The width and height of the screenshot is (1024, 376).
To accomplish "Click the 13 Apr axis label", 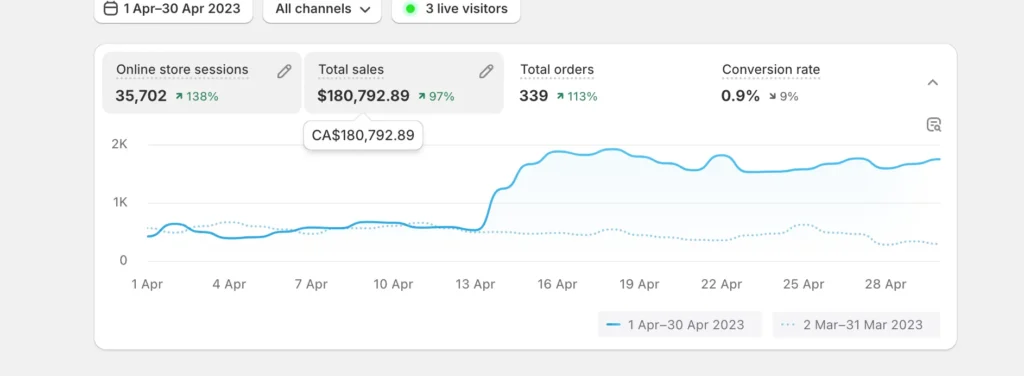I will click(475, 284).
